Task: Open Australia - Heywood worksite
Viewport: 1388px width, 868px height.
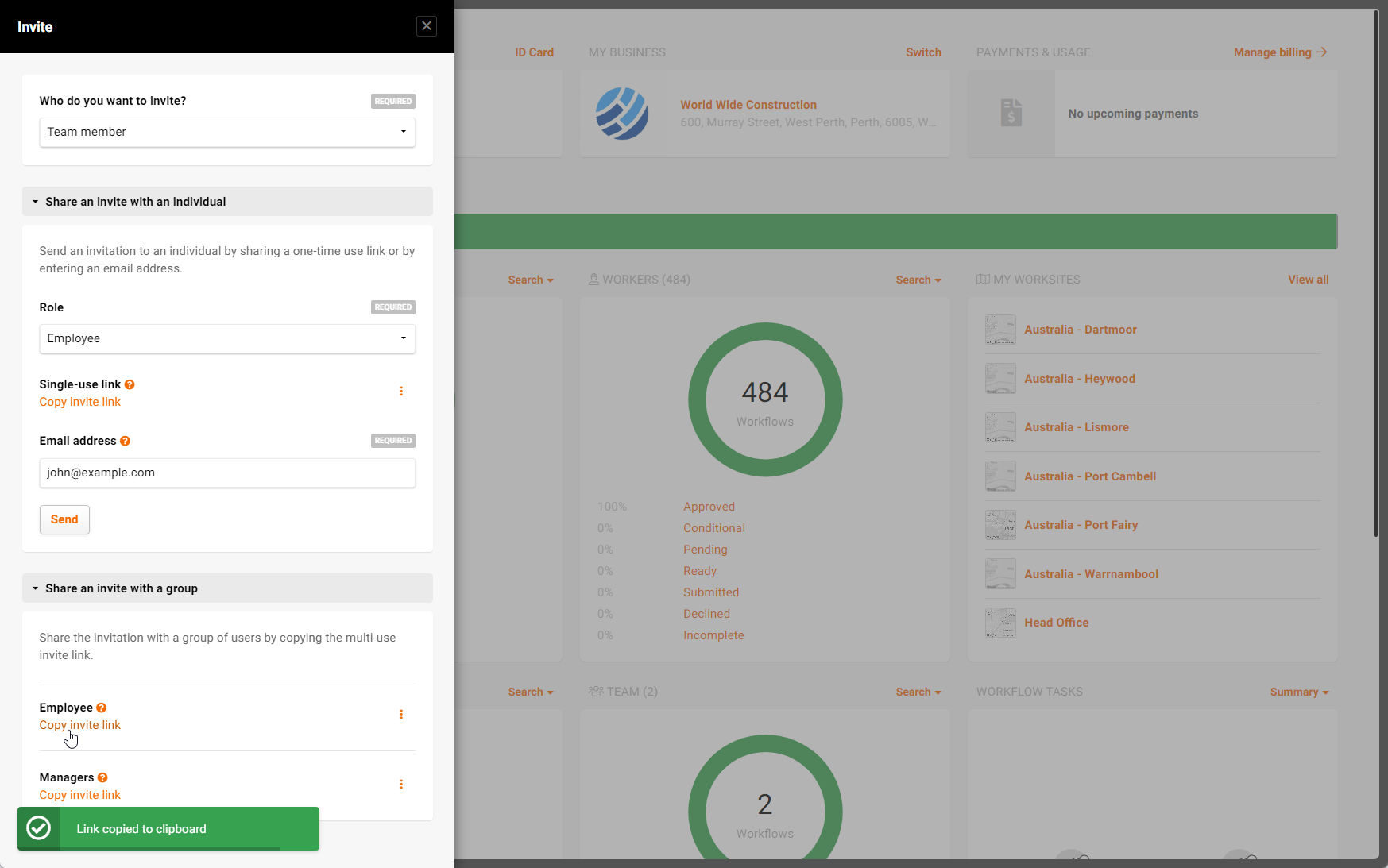Action: click(x=1079, y=379)
